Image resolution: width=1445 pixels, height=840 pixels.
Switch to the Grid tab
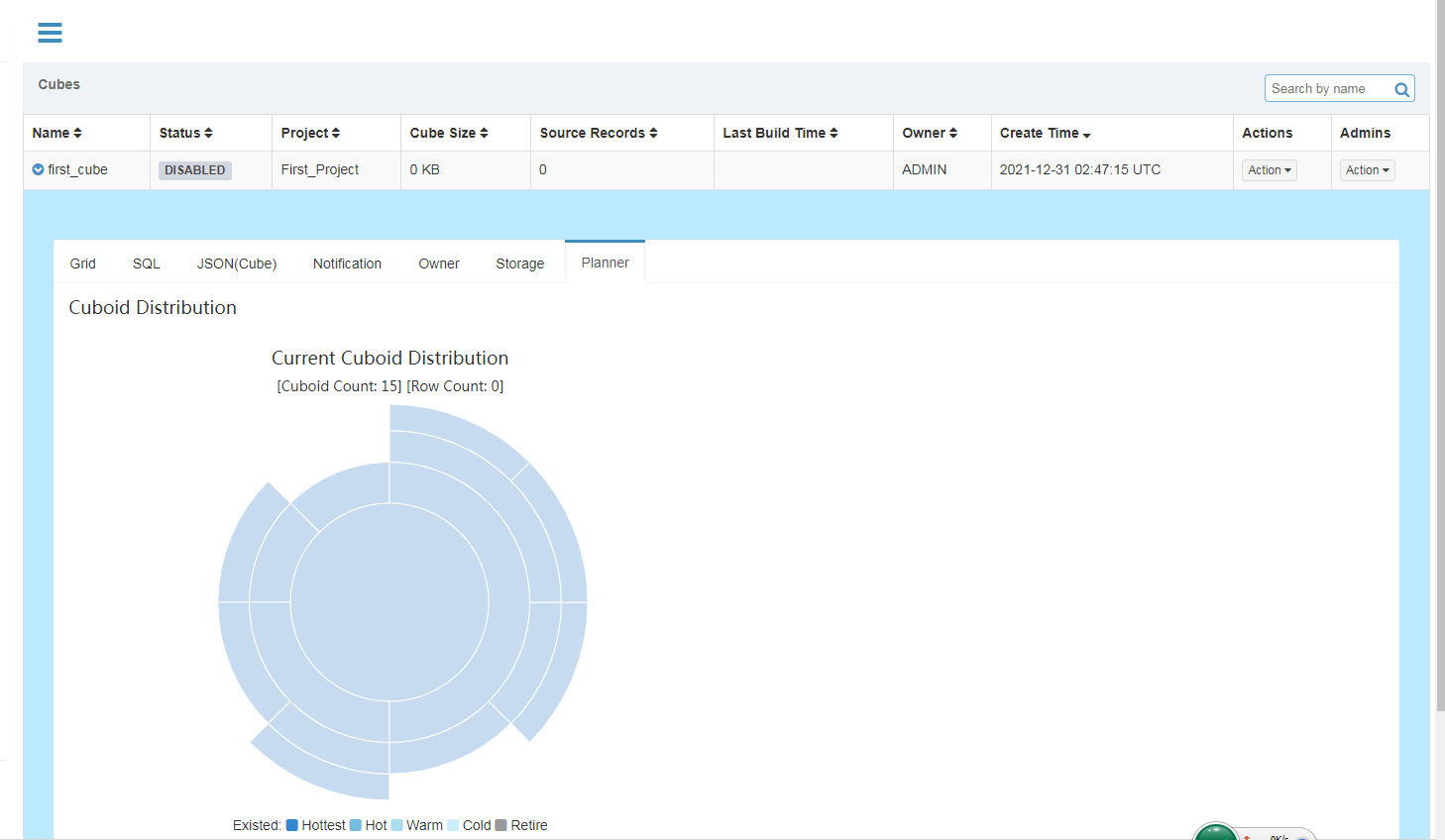83,263
